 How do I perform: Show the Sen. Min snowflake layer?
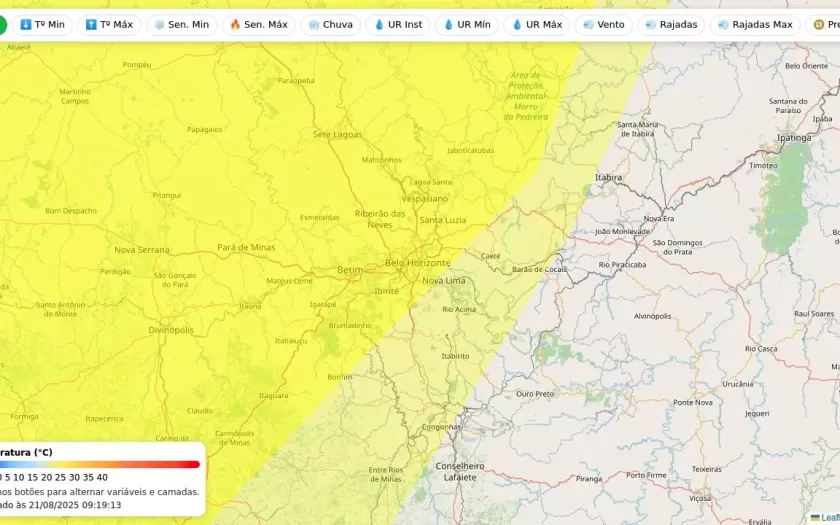(181, 24)
